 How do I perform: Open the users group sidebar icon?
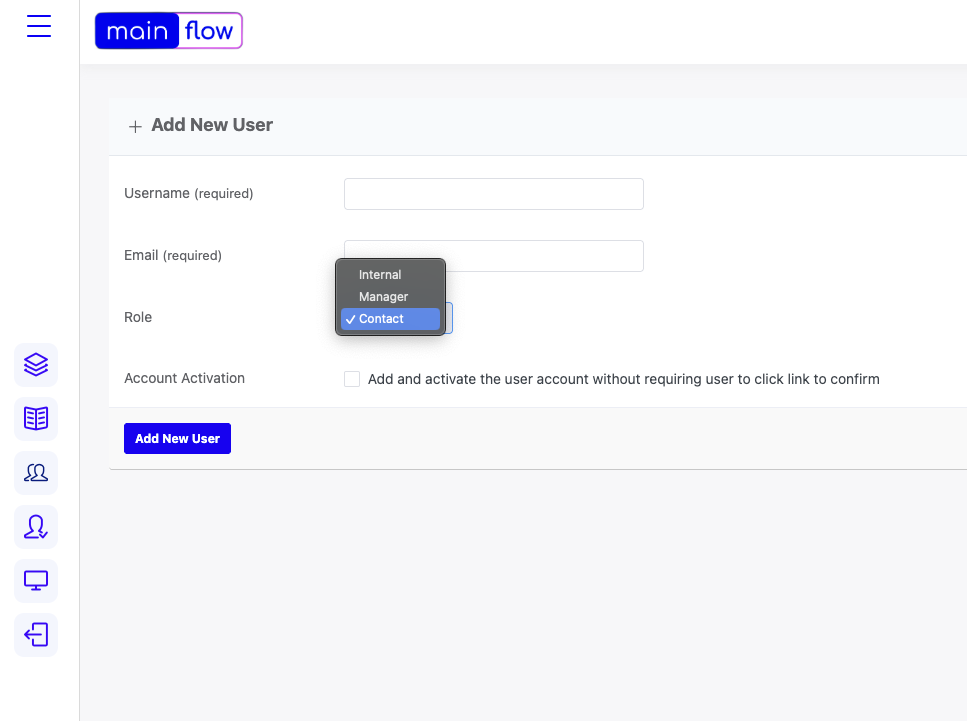click(36, 473)
